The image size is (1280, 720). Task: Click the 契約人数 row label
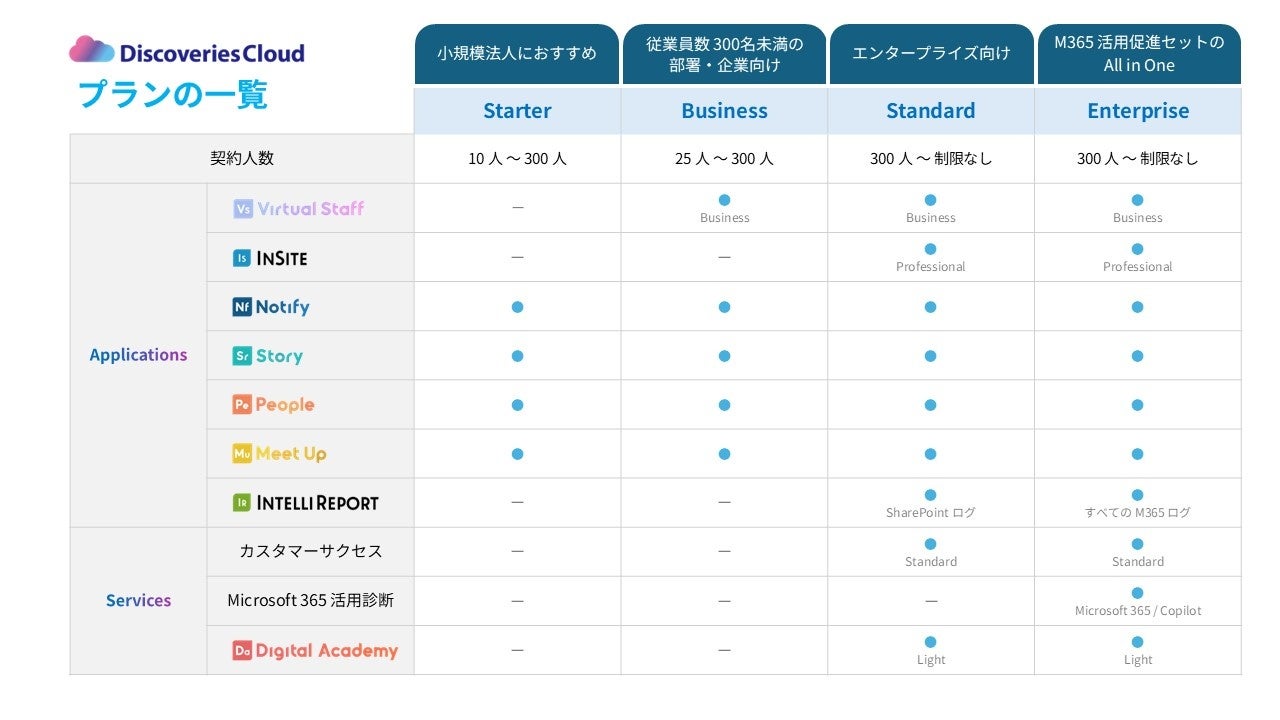tap(242, 158)
